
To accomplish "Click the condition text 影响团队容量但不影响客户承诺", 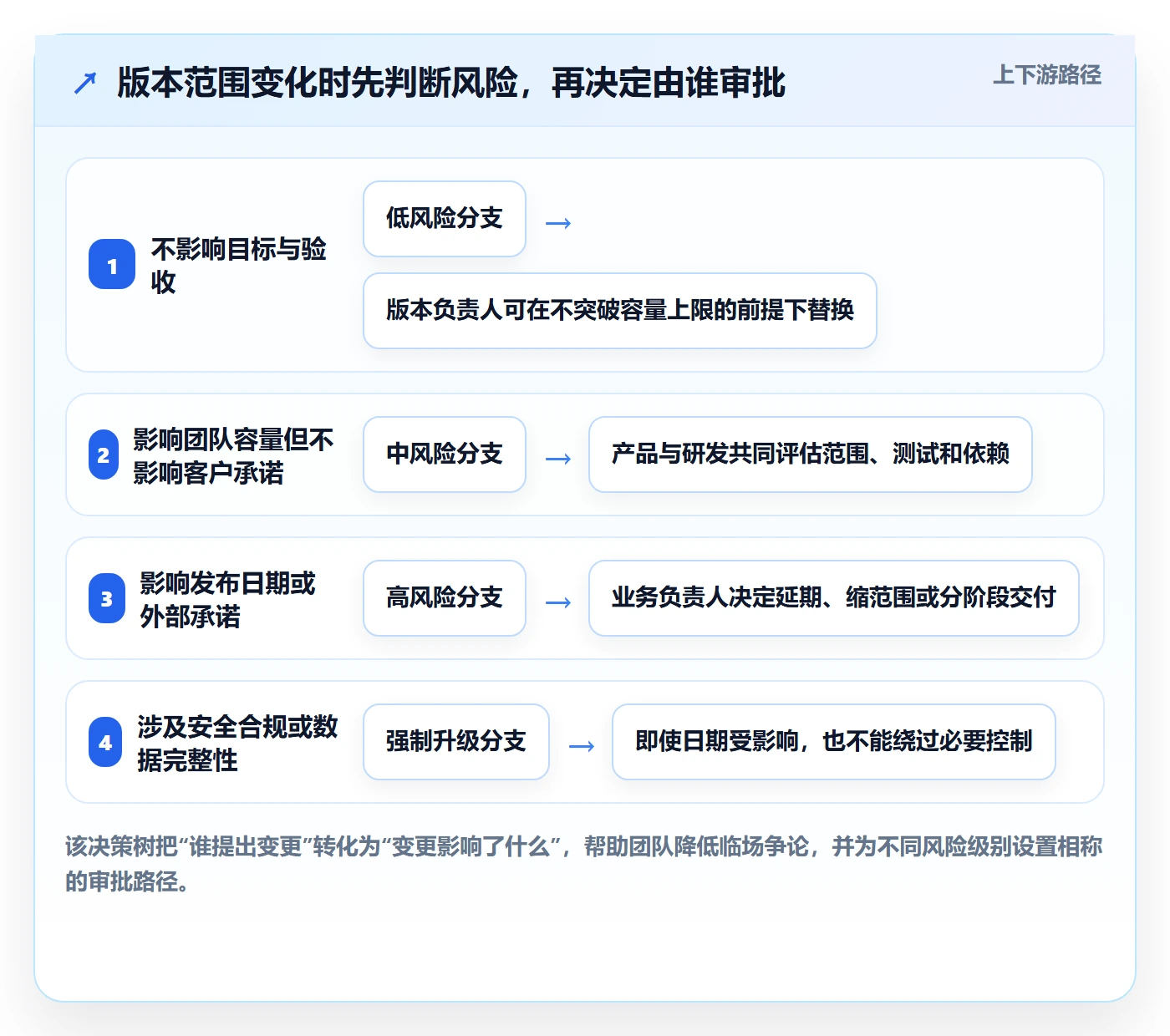I will pyautogui.click(x=233, y=455).
